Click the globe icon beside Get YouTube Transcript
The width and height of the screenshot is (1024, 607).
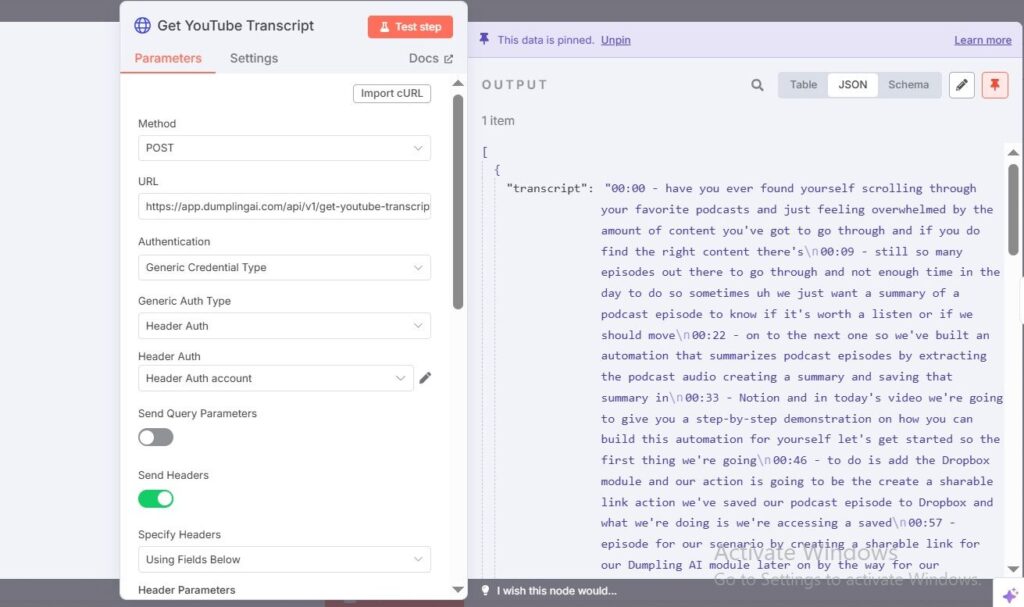(x=142, y=25)
